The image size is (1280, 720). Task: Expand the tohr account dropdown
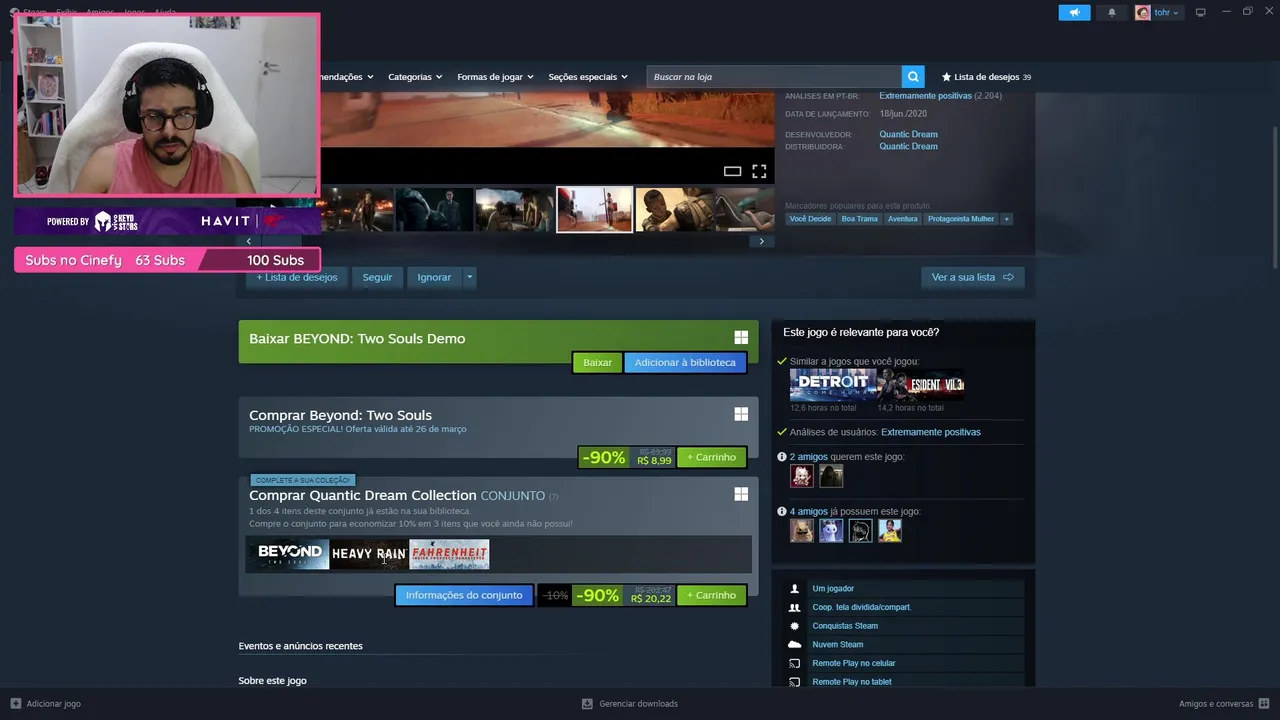1175,13
